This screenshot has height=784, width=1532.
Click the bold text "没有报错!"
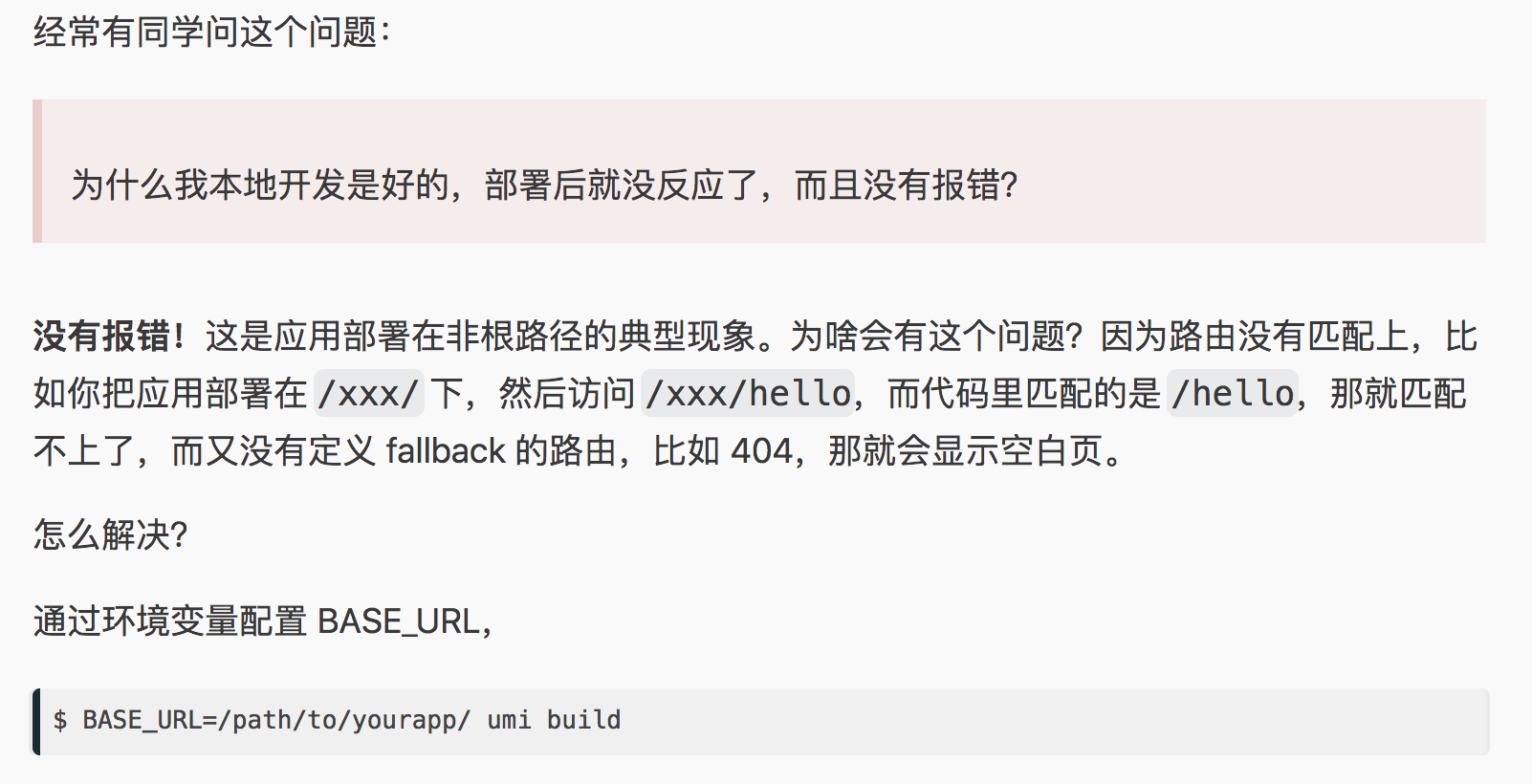point(108,337)
